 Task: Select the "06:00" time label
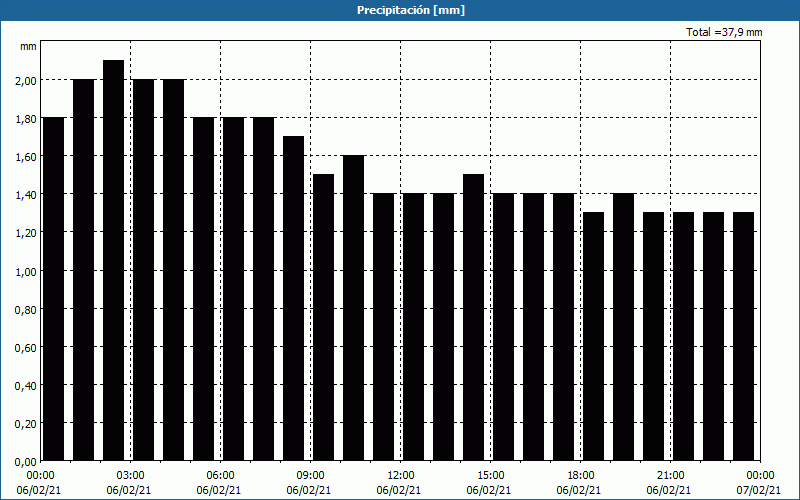pos(220,476)
